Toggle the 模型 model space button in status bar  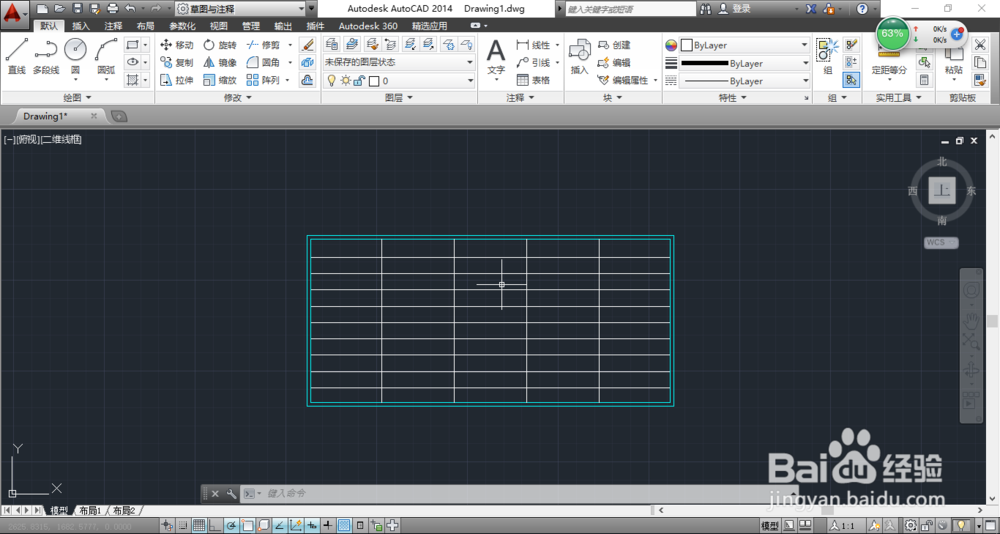click(x=770, y=526)
